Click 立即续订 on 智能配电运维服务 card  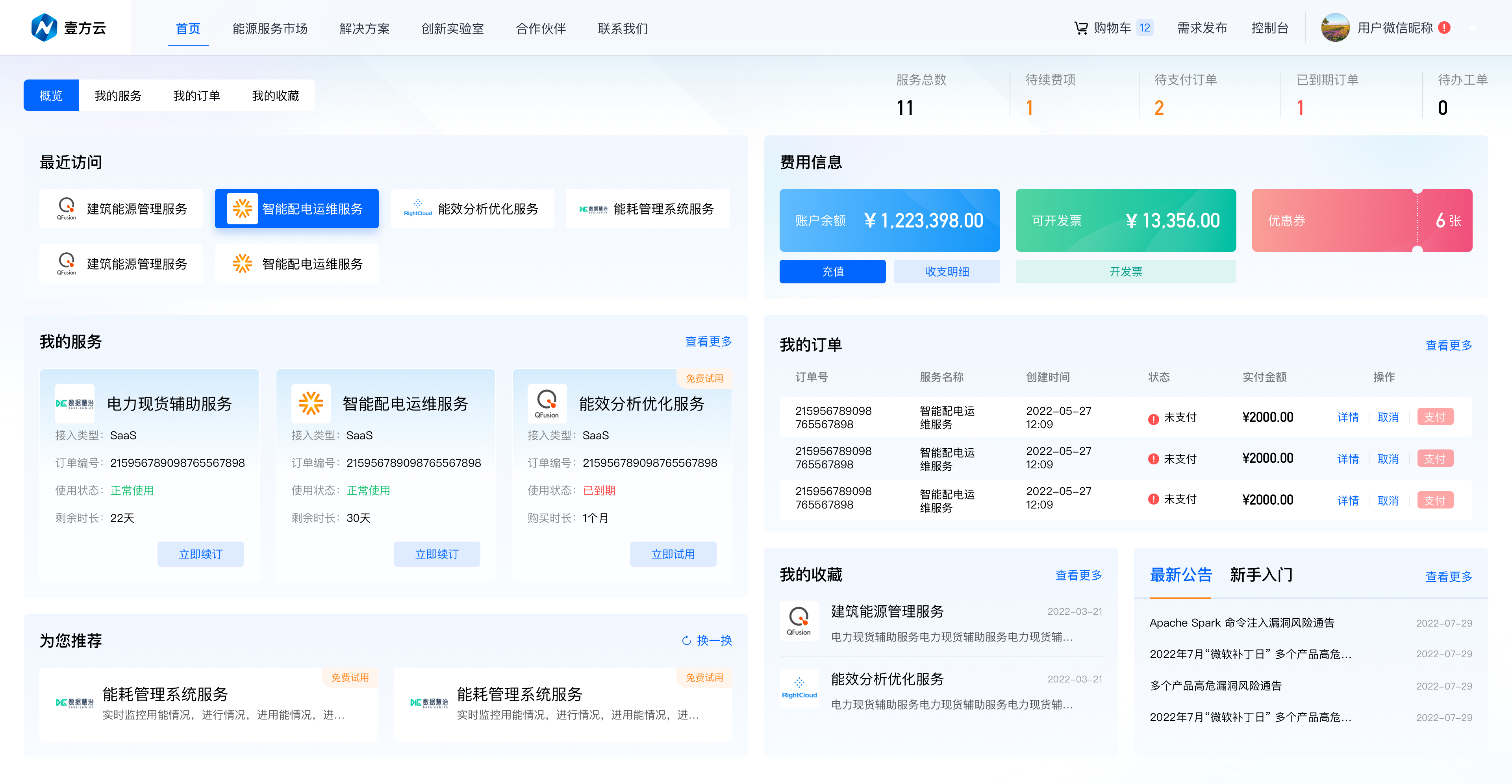(437, 554)
